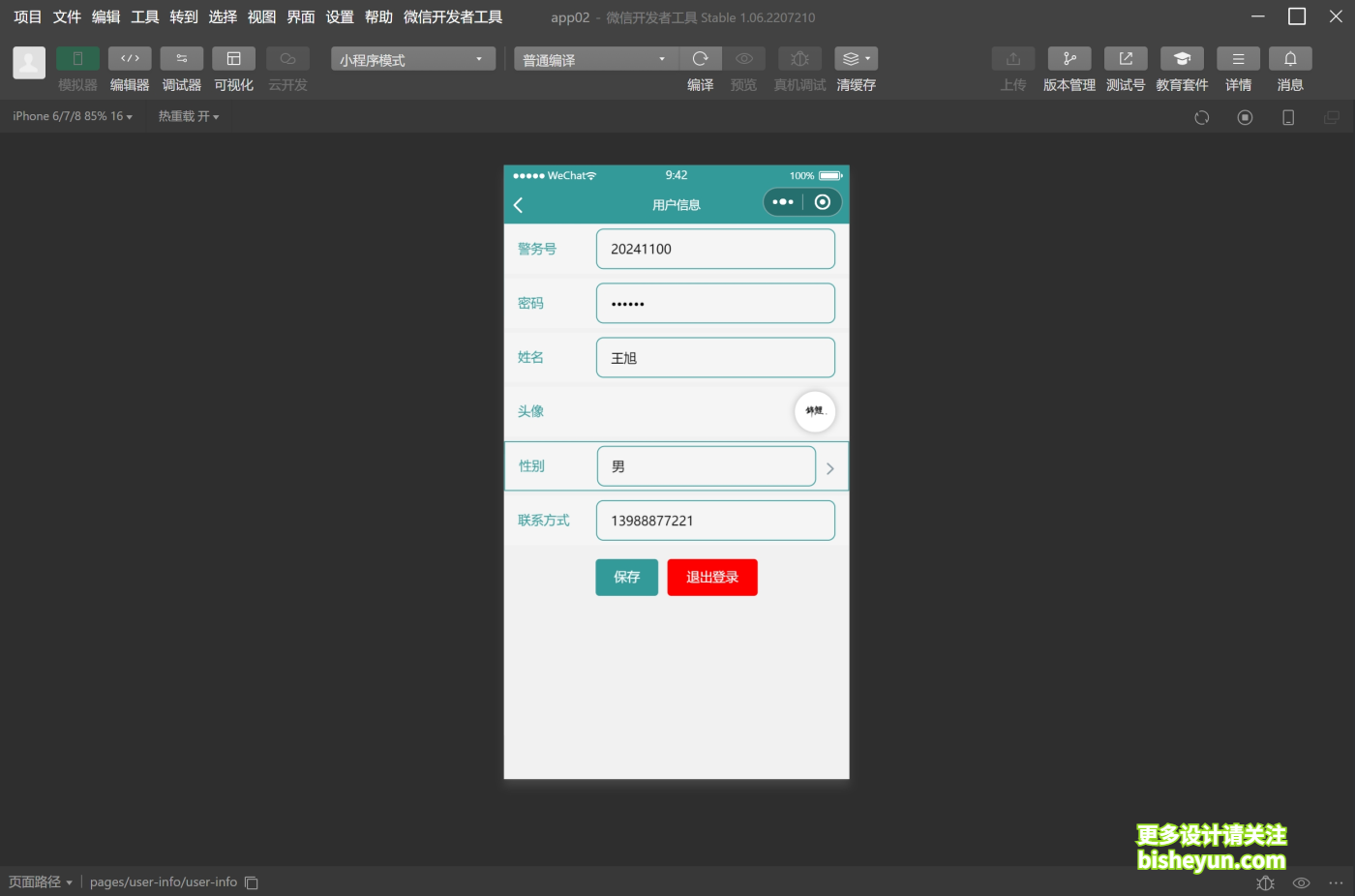Click the 头像 avatar thumbnail
Image resolution: width=1355 pixels, height=896 pixels.
coord(815,411)
